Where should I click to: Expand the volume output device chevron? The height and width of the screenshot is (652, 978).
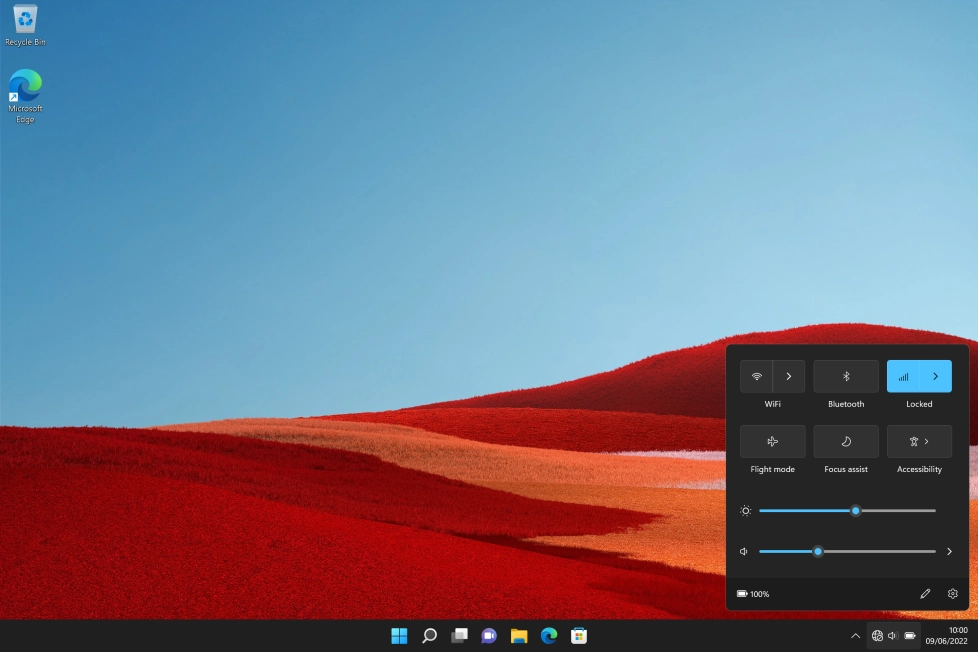tap(949, 552)
